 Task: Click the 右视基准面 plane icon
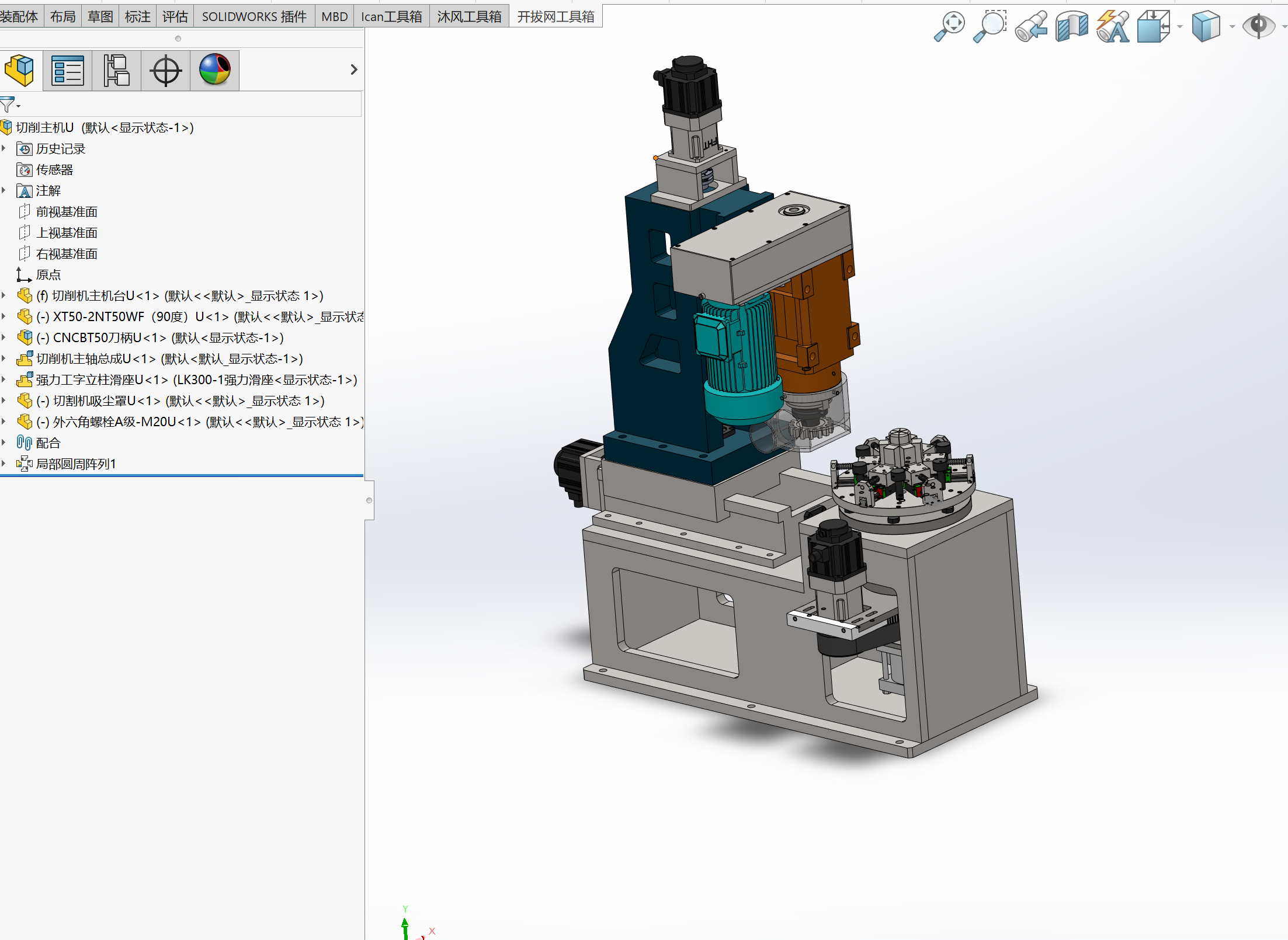pos(25,254)
